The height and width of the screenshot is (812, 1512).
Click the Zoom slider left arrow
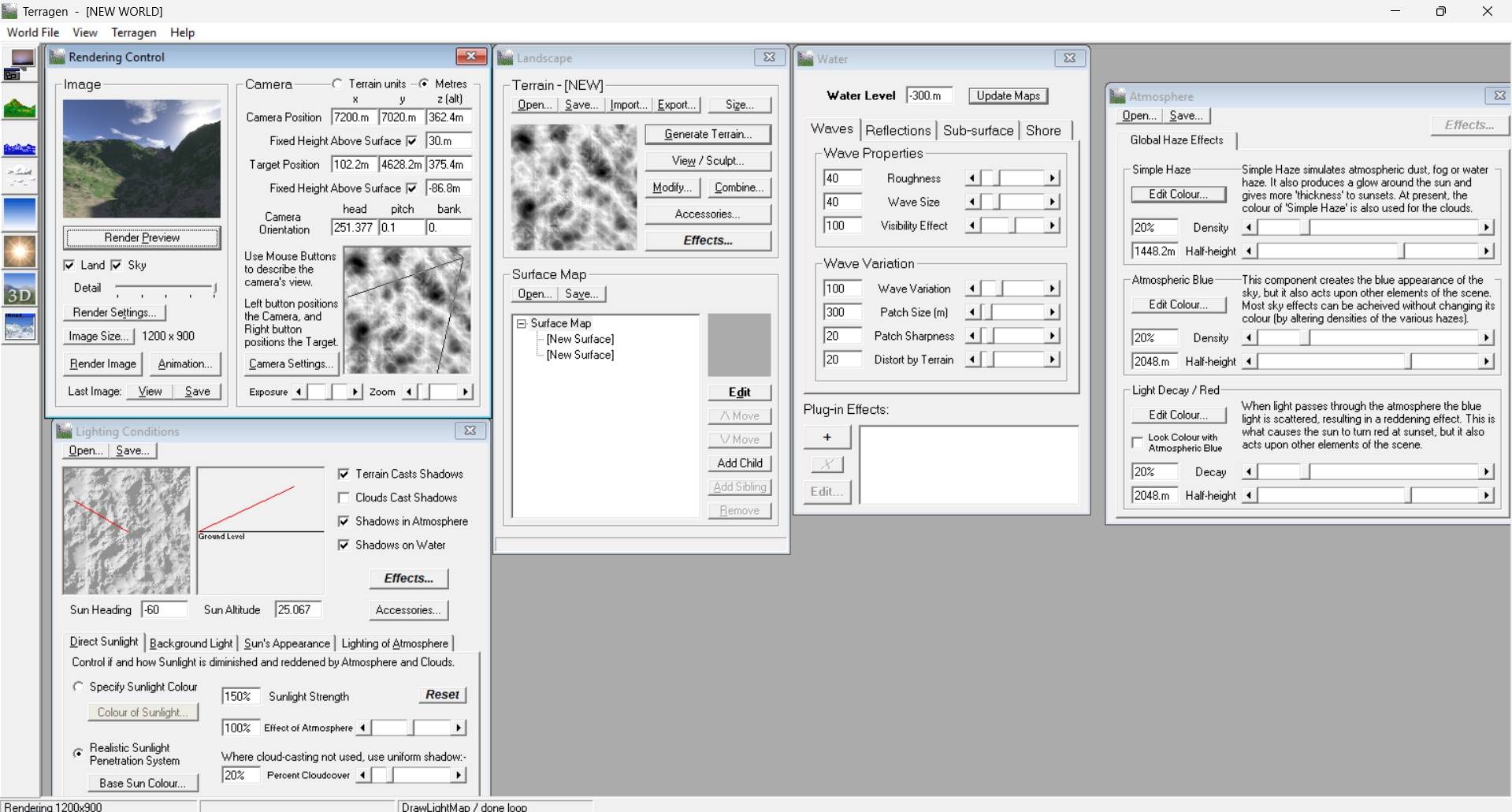coord(409,392)
